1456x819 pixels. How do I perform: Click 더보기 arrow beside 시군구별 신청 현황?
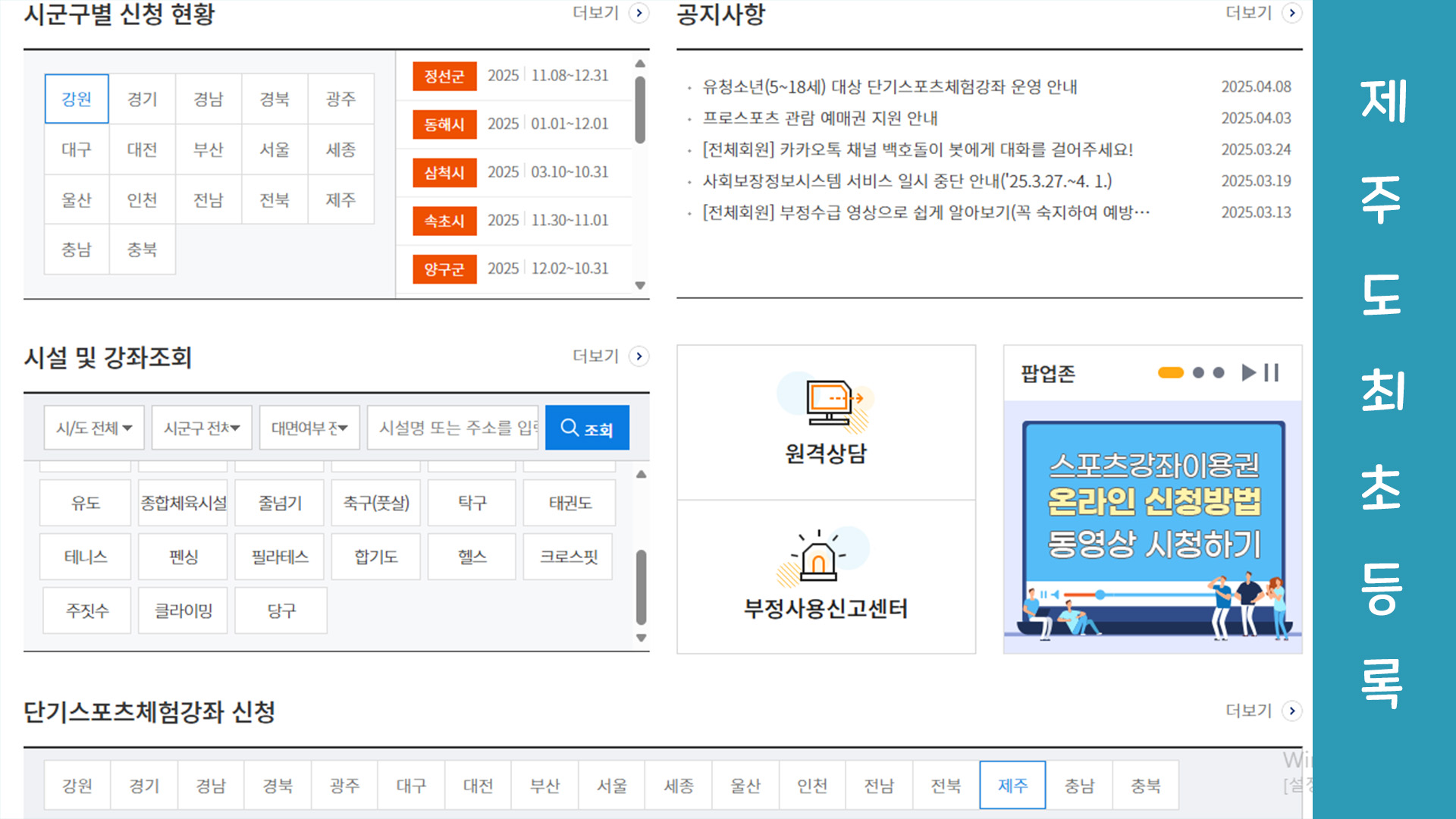coord(639,13)
